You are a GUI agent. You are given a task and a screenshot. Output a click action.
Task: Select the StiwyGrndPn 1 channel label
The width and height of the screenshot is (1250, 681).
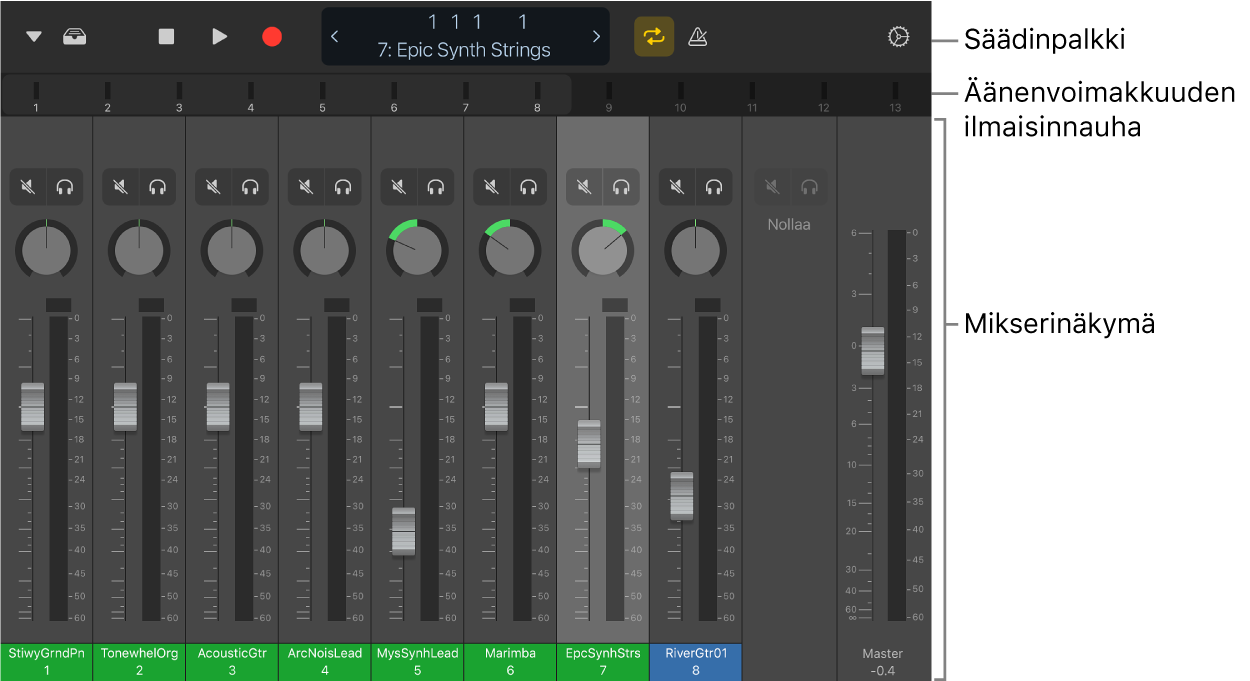tap(46, 661)
